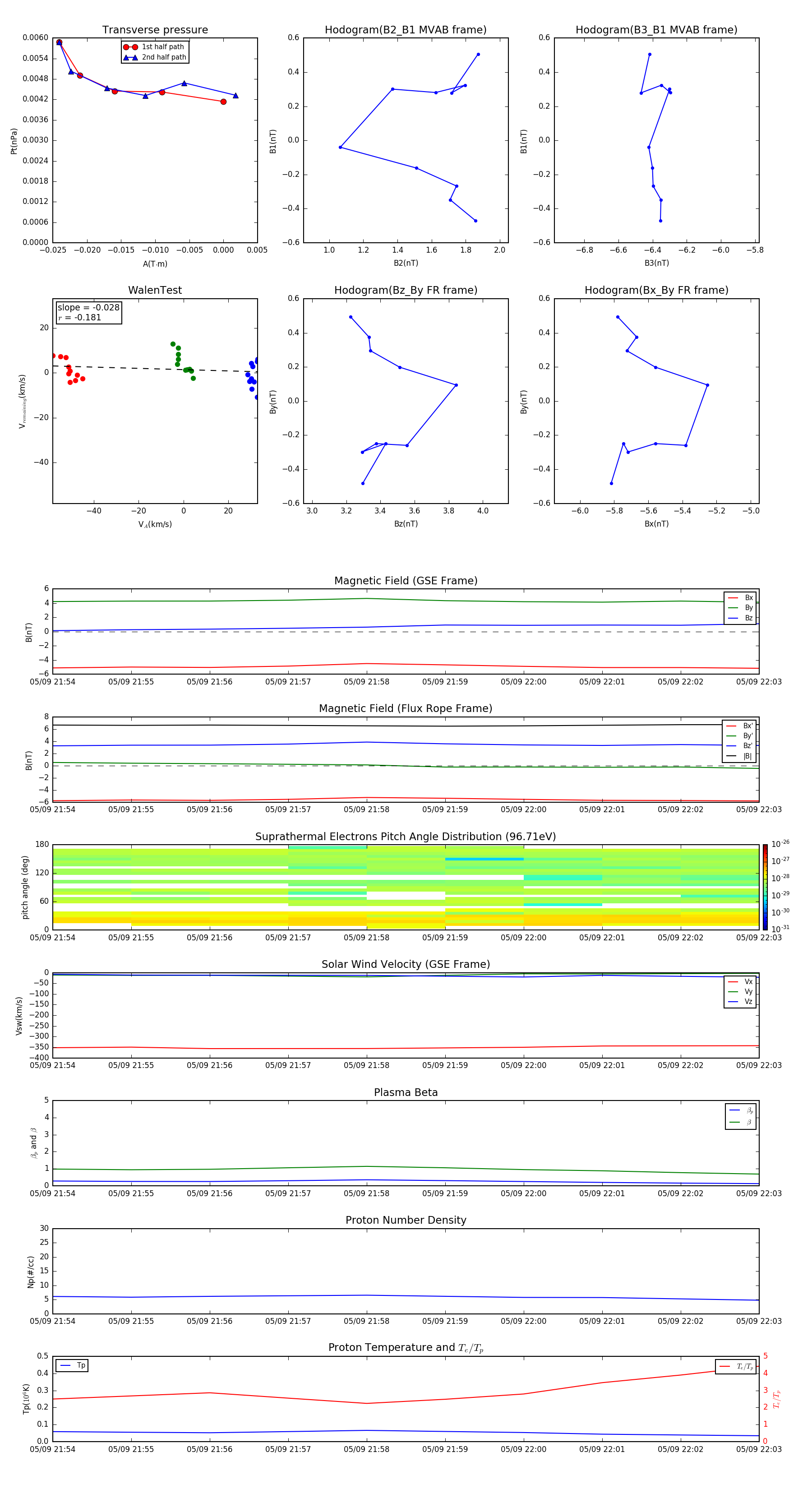Screen dimensions: 812x1489
Task: Click the 'Hodogram(B2_B1 MVAB frame)' title
Action: (x=406, y=29)
